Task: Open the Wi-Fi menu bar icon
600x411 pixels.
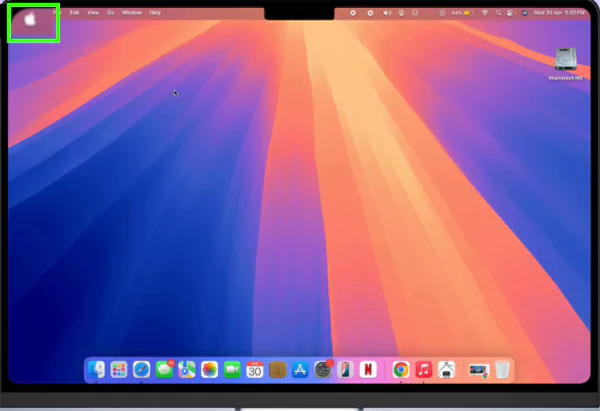Action: pyautogui.click(x=485, y=13)
